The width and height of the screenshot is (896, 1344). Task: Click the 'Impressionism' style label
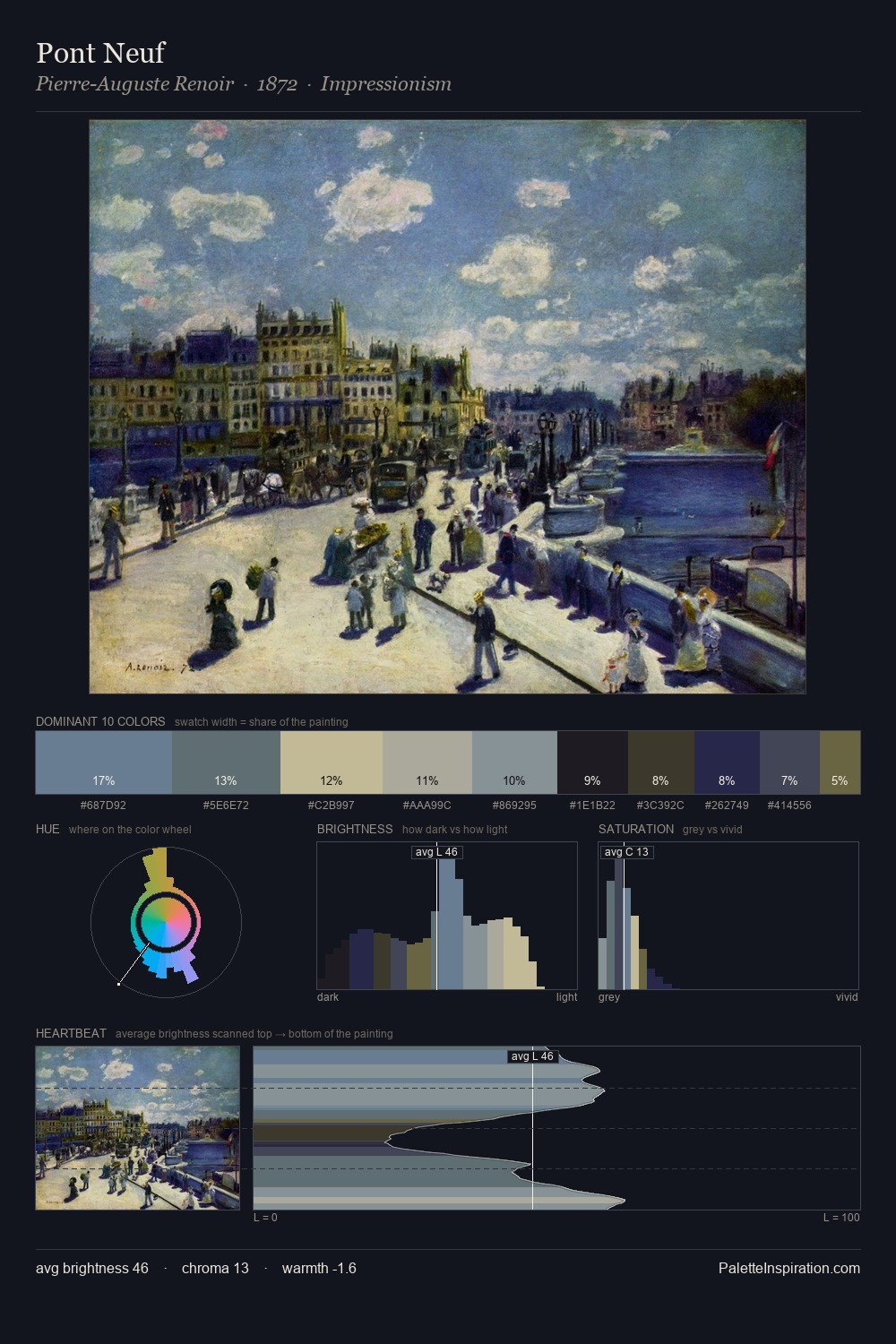pyautogui.click(x=386, y=84)
